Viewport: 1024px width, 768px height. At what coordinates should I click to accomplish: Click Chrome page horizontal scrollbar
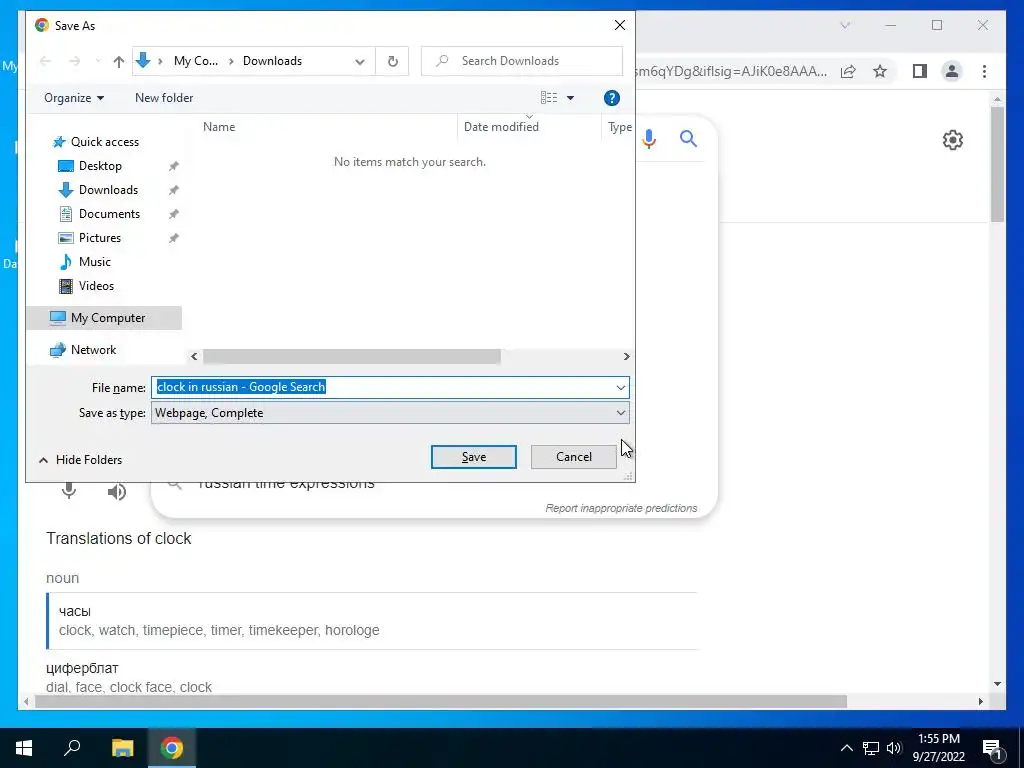[x=441, y=701]
